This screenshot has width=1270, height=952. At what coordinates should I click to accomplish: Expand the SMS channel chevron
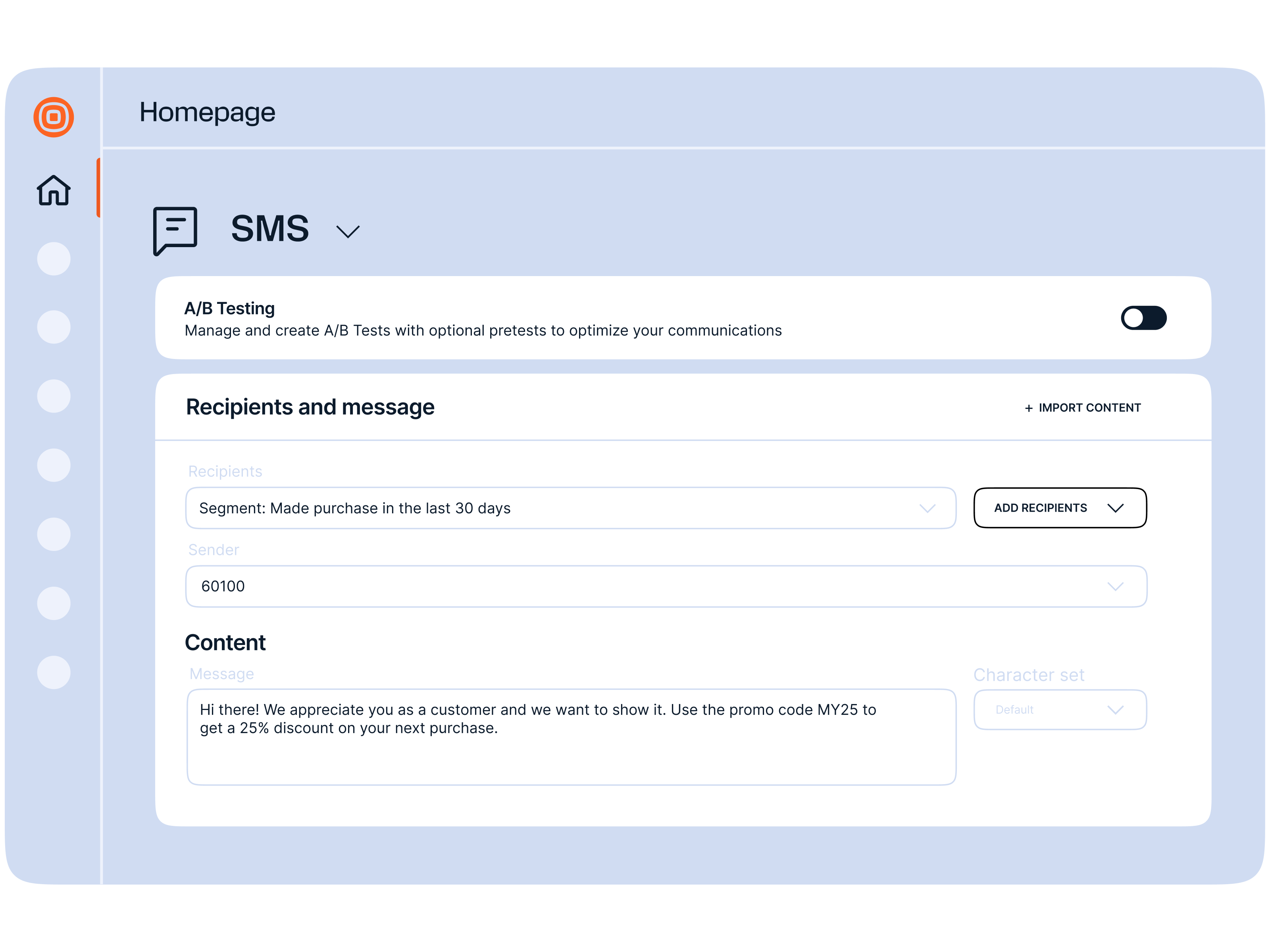pos(347,231)
